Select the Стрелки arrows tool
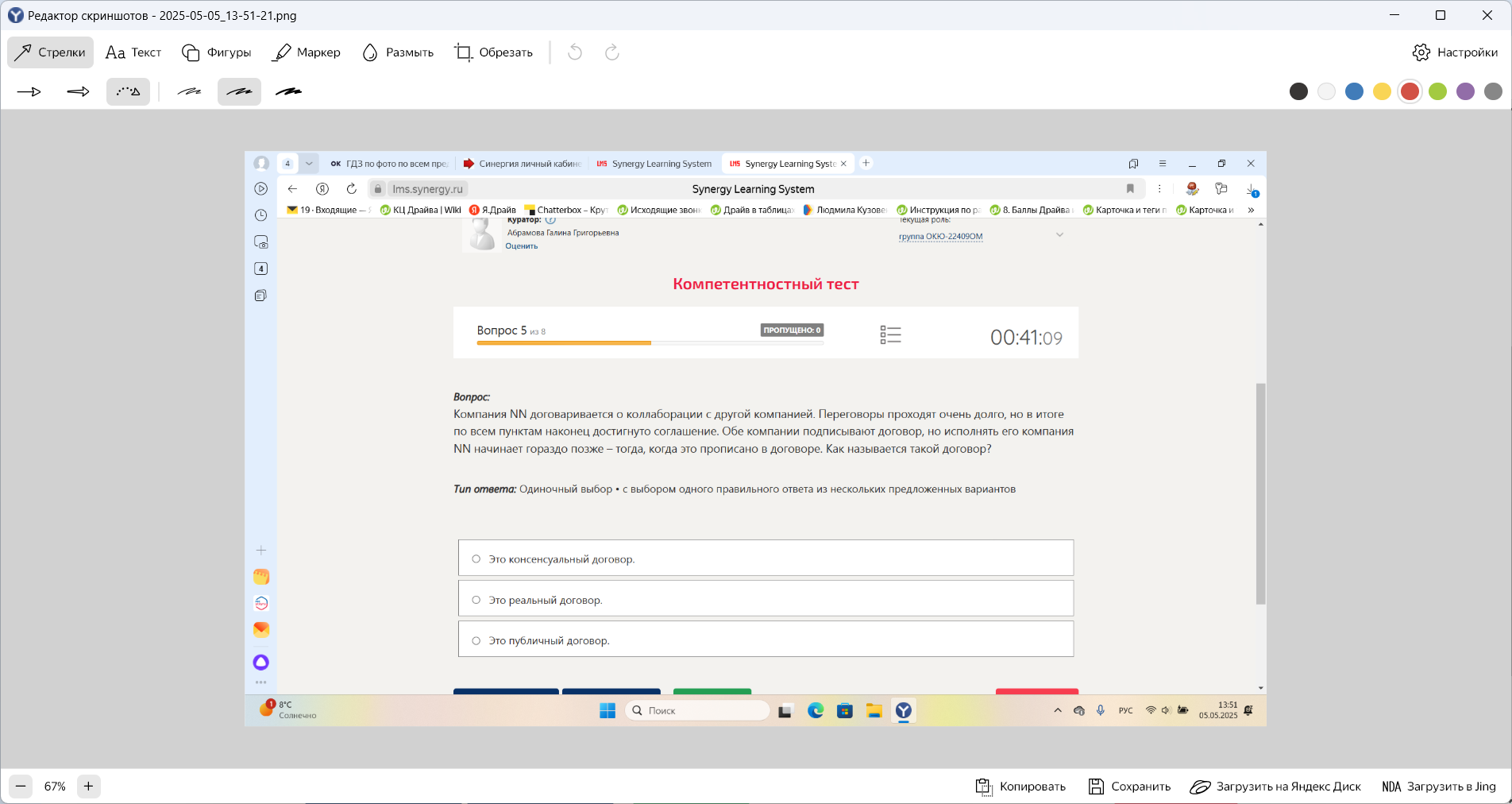 pyautogui.click(x=50, y=52)
